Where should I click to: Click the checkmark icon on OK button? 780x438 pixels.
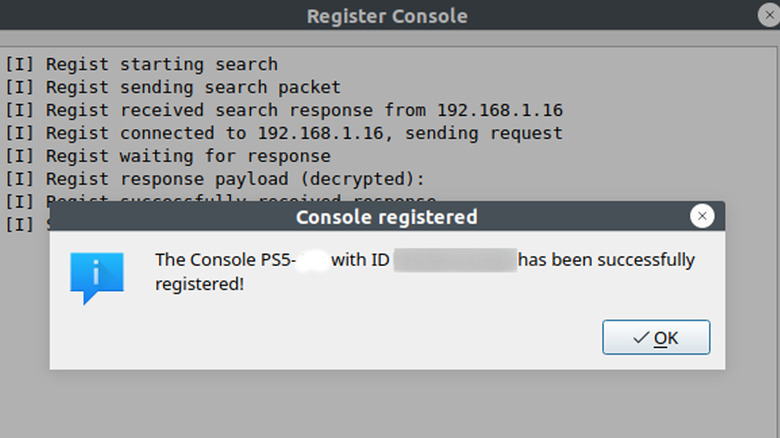pyautogui.click(x=641, y=338)
